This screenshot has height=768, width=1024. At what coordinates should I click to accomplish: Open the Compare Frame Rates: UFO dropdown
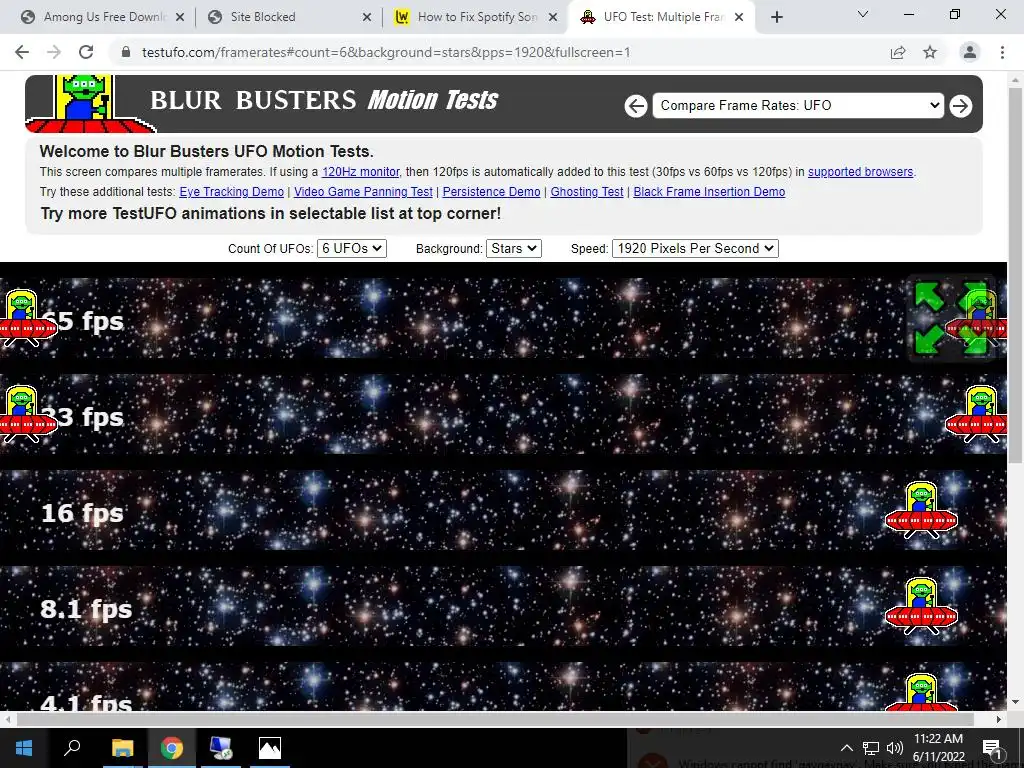(x=798, y=105)
